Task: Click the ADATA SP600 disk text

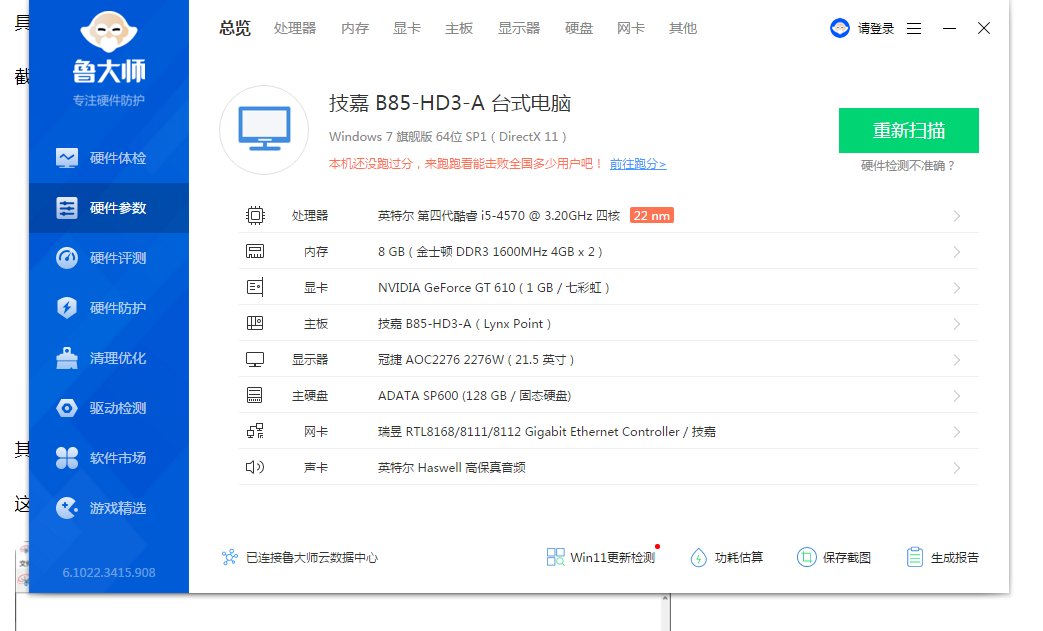Action: 474,396
